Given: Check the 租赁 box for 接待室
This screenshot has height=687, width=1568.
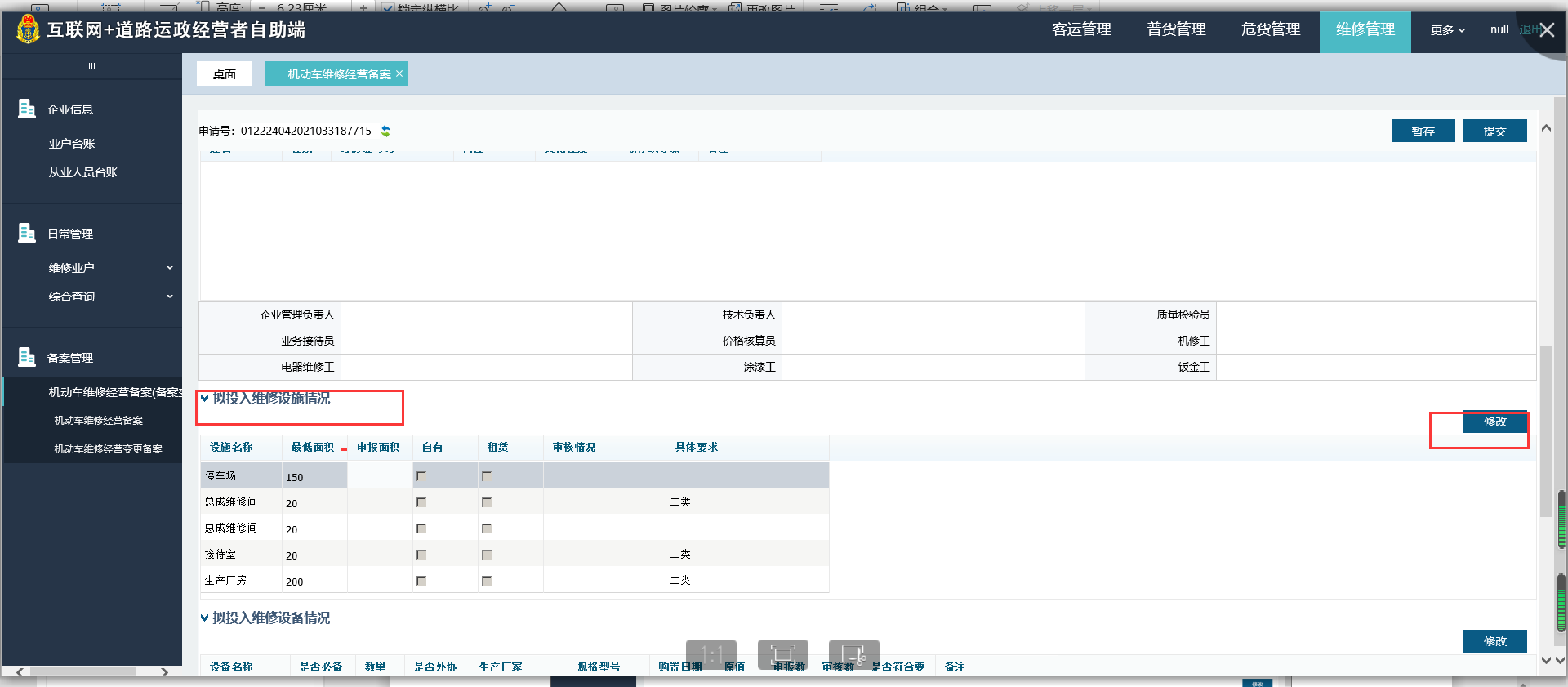Looking at the screenshot, I should tap(487, 555).
